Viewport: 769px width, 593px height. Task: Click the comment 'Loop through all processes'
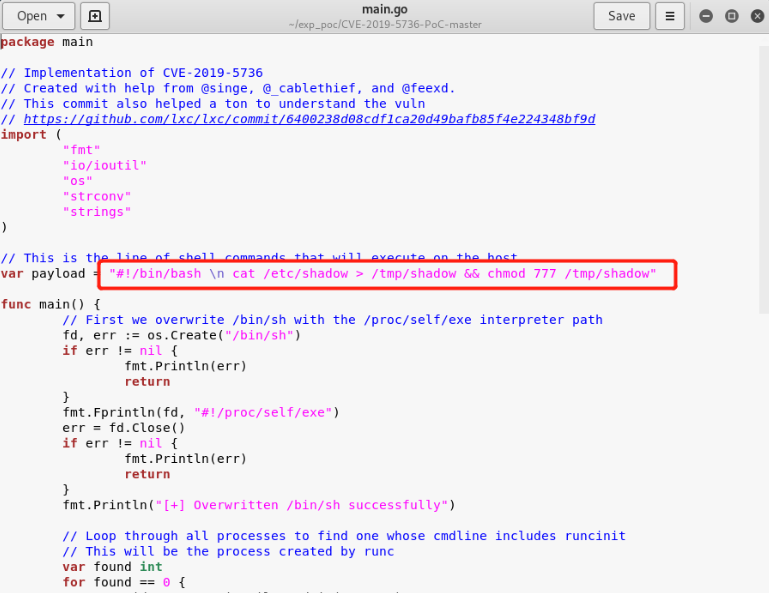pos(344,536)
